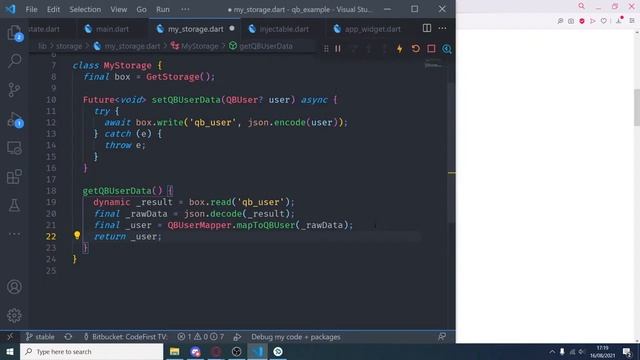Grab the debug toolbar drag handle
Screen dimensions: 640x360
[326, 49]
